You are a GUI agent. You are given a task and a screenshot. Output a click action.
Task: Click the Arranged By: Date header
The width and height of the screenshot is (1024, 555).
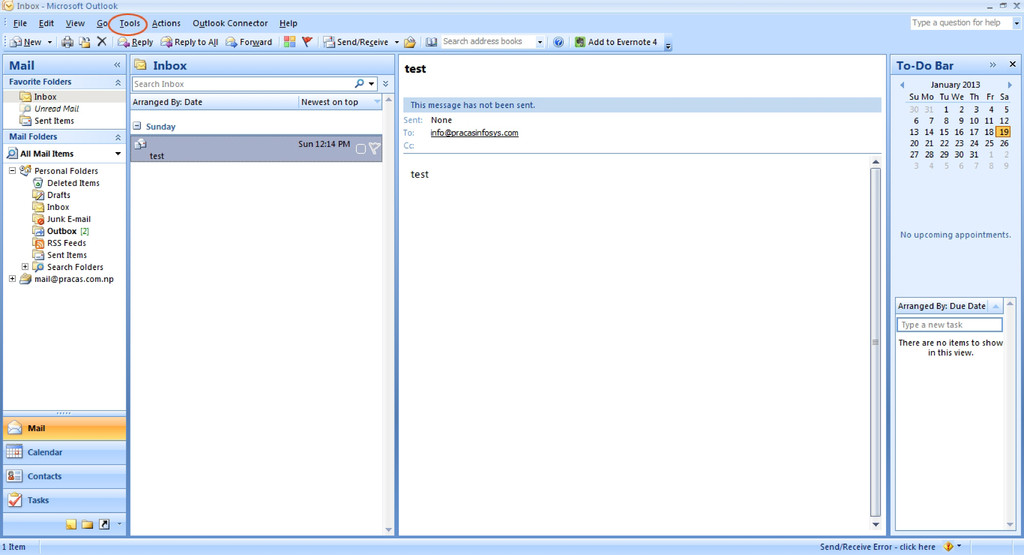[x=214, y=102]
